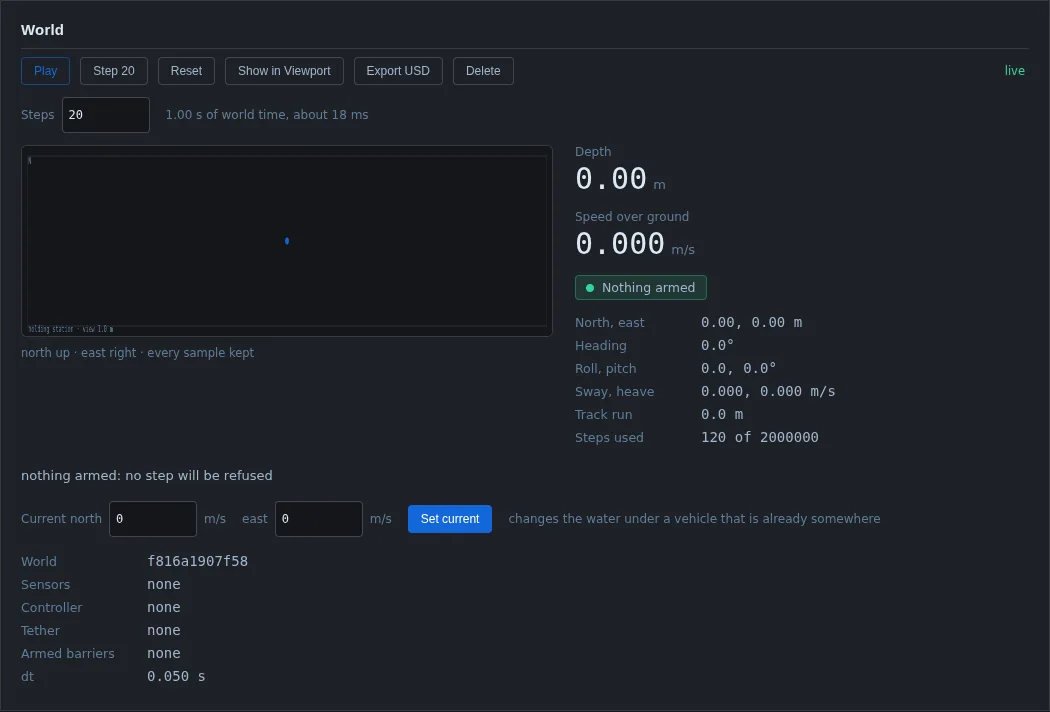This screenshot has height=712, width=1050.
Task: Export the world as USD
Action: pos(398,71)
